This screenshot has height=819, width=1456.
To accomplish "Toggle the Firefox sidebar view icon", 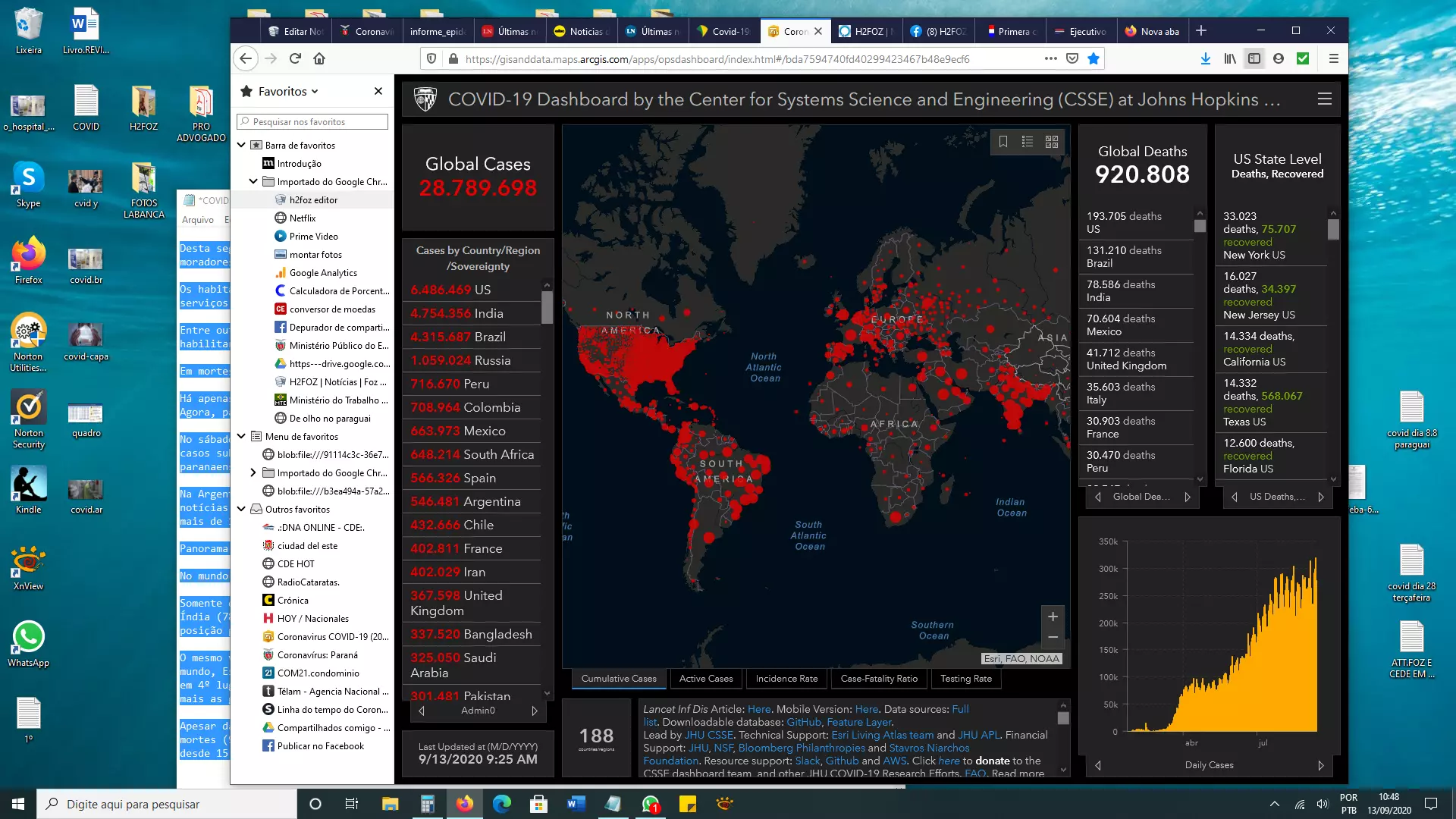I will [x=1254, y=58].
